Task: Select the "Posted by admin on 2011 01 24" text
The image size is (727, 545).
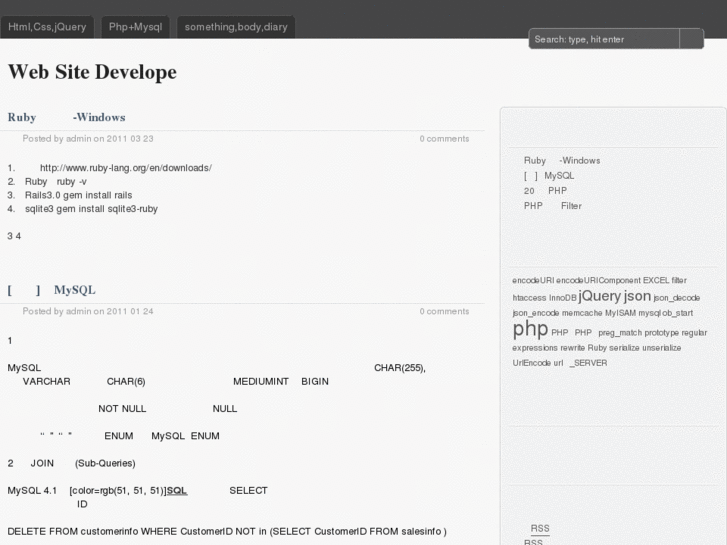Action: (88, 311)
